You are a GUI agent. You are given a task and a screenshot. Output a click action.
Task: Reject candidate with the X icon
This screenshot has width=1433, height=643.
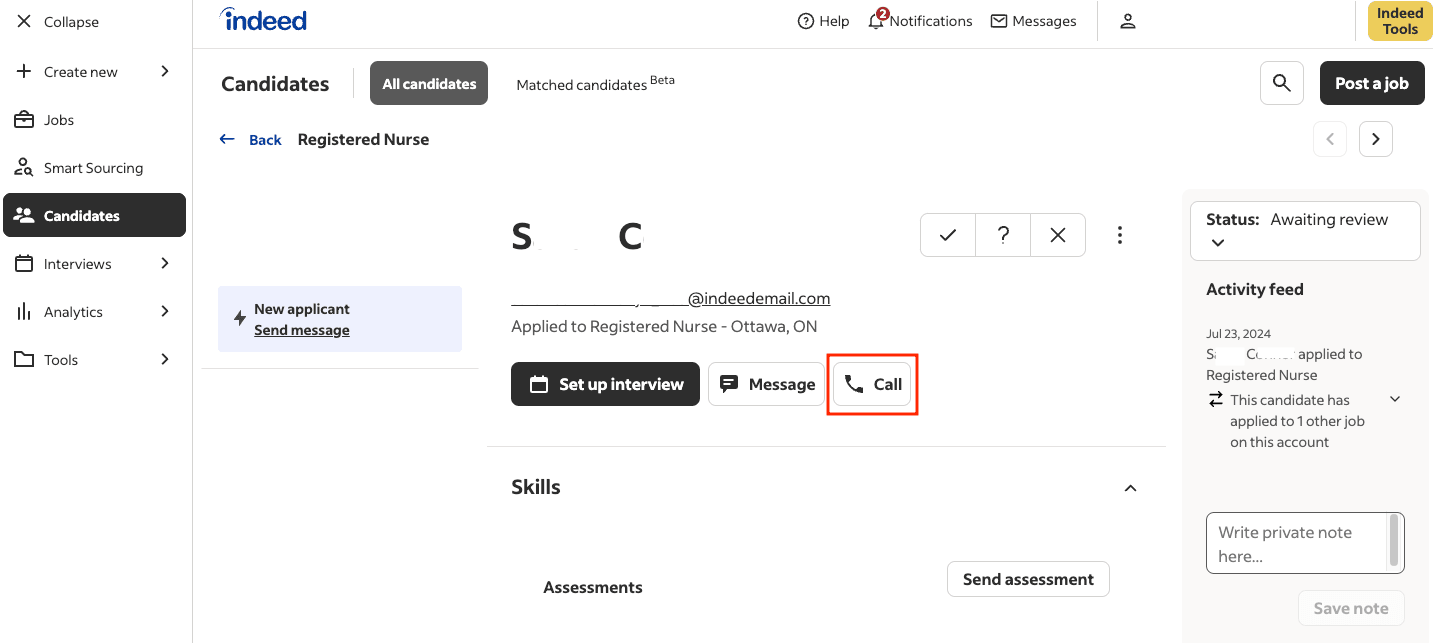pos(1058,235)
